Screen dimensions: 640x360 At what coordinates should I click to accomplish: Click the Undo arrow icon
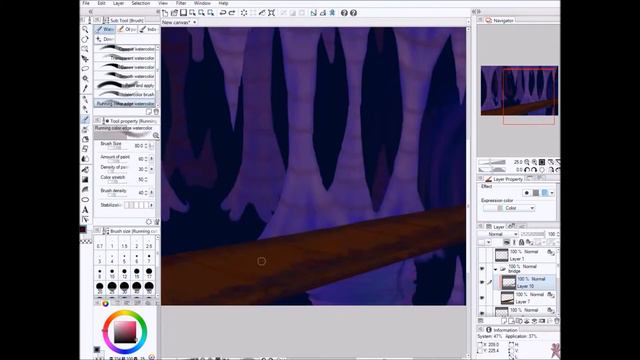pyautogui.click(x=223, y=13)
